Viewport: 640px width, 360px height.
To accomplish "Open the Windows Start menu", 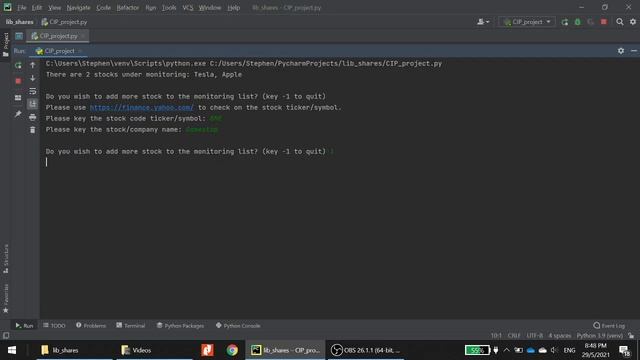I will 12,350.
